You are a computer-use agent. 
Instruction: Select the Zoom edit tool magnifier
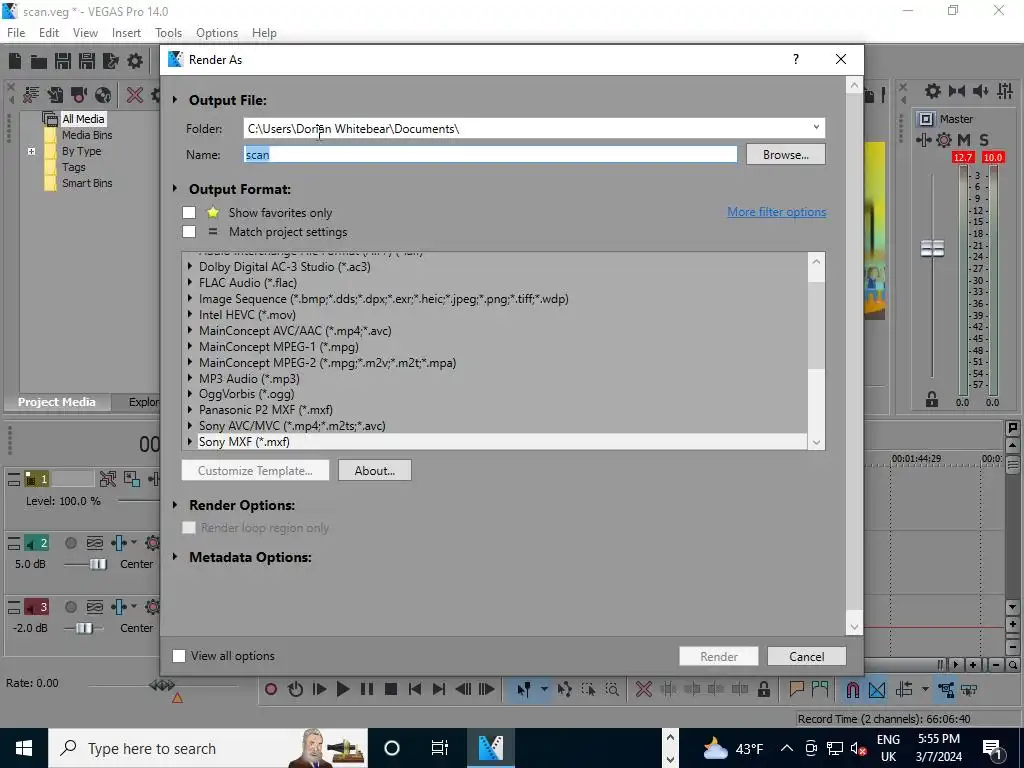612,689
